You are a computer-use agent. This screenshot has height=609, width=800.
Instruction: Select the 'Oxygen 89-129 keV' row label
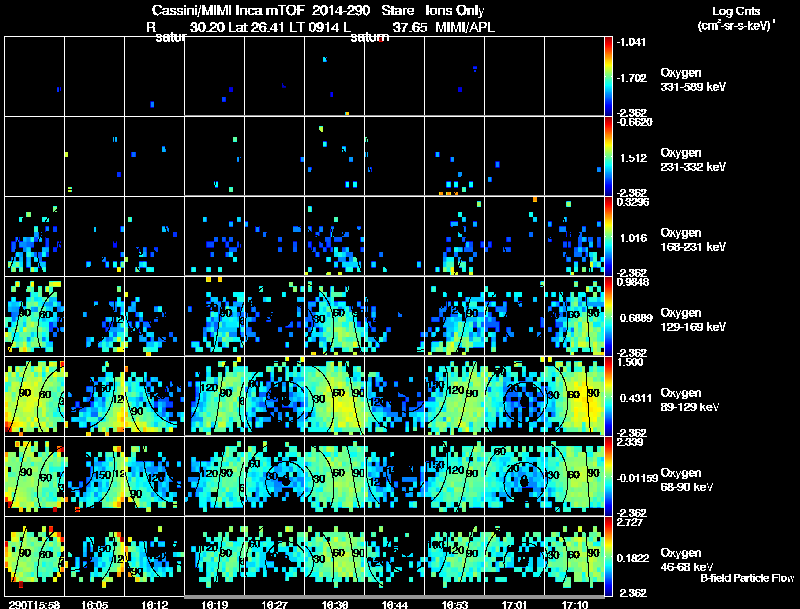pyautogui.click(x=690, y=400)
